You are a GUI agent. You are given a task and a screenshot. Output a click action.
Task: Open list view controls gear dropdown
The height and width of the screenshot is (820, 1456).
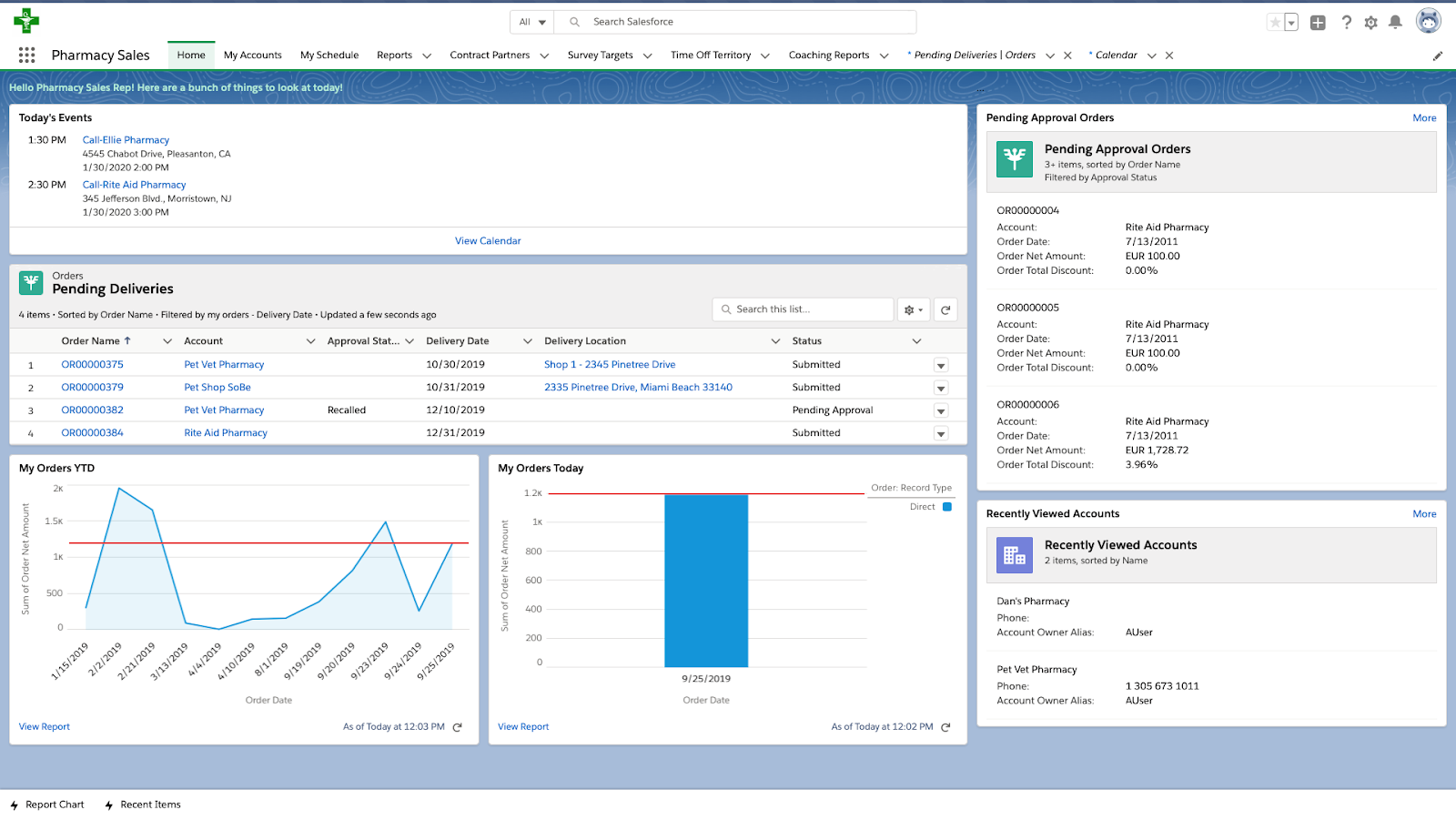point(913,310)
